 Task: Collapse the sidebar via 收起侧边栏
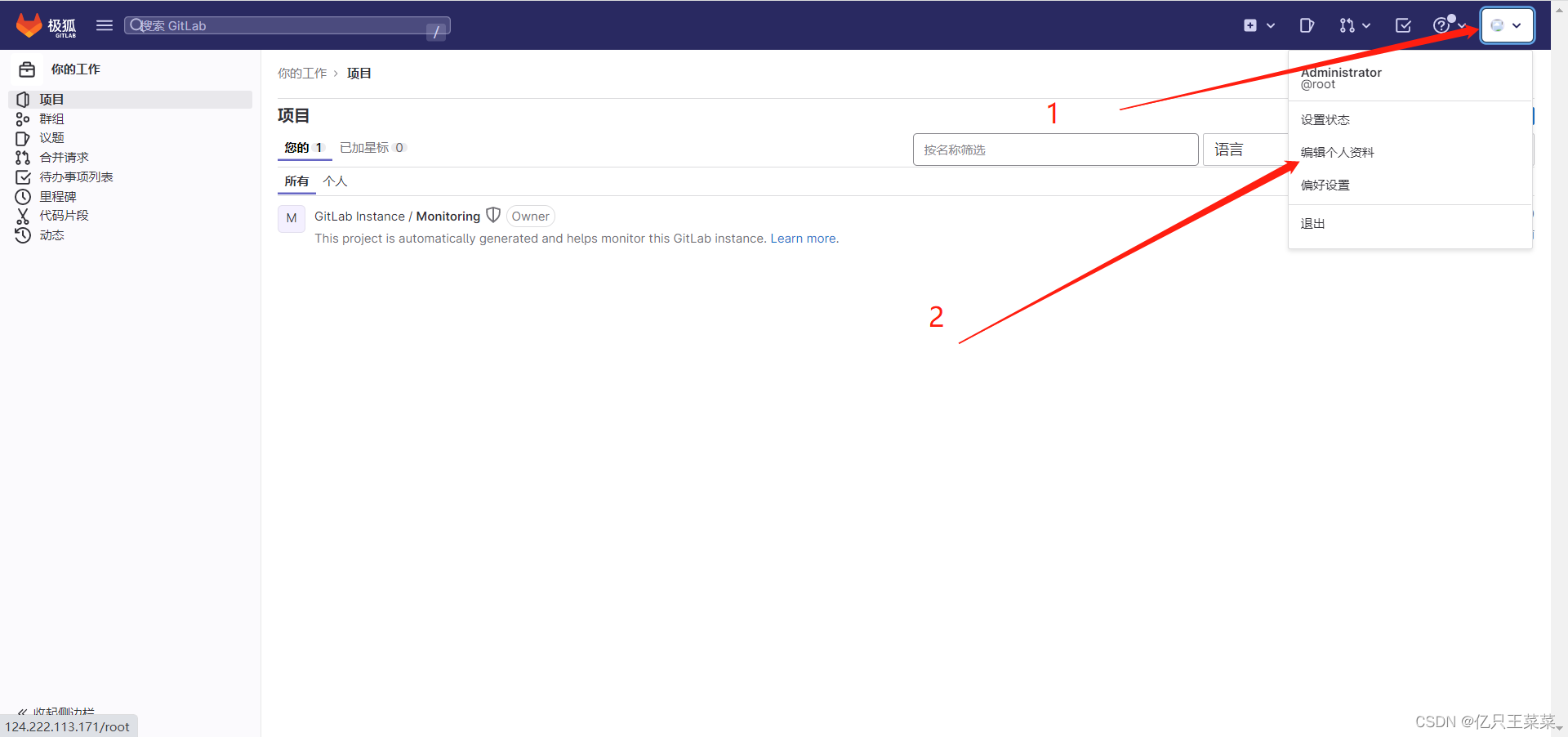pyautogui.click(x=57, y=712)
